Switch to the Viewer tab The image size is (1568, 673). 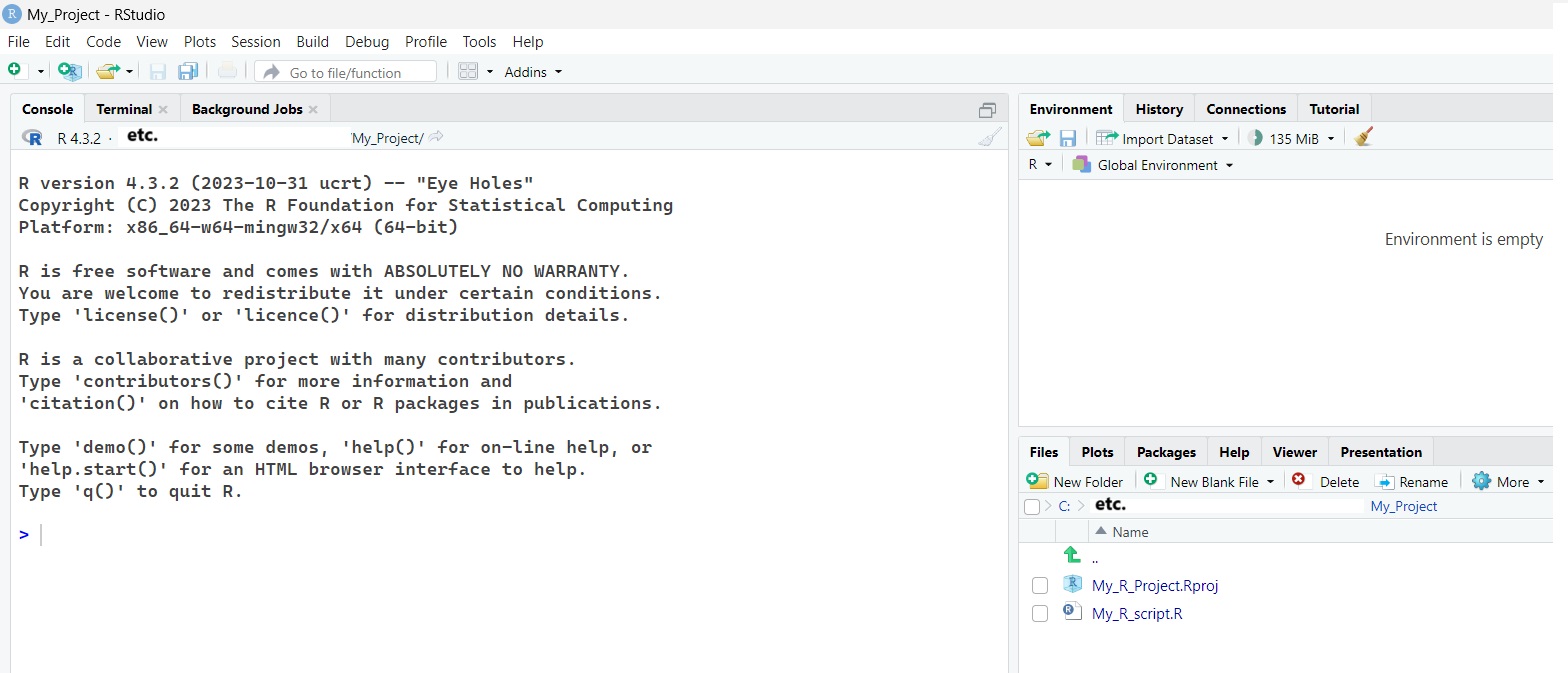point(1295,452)
